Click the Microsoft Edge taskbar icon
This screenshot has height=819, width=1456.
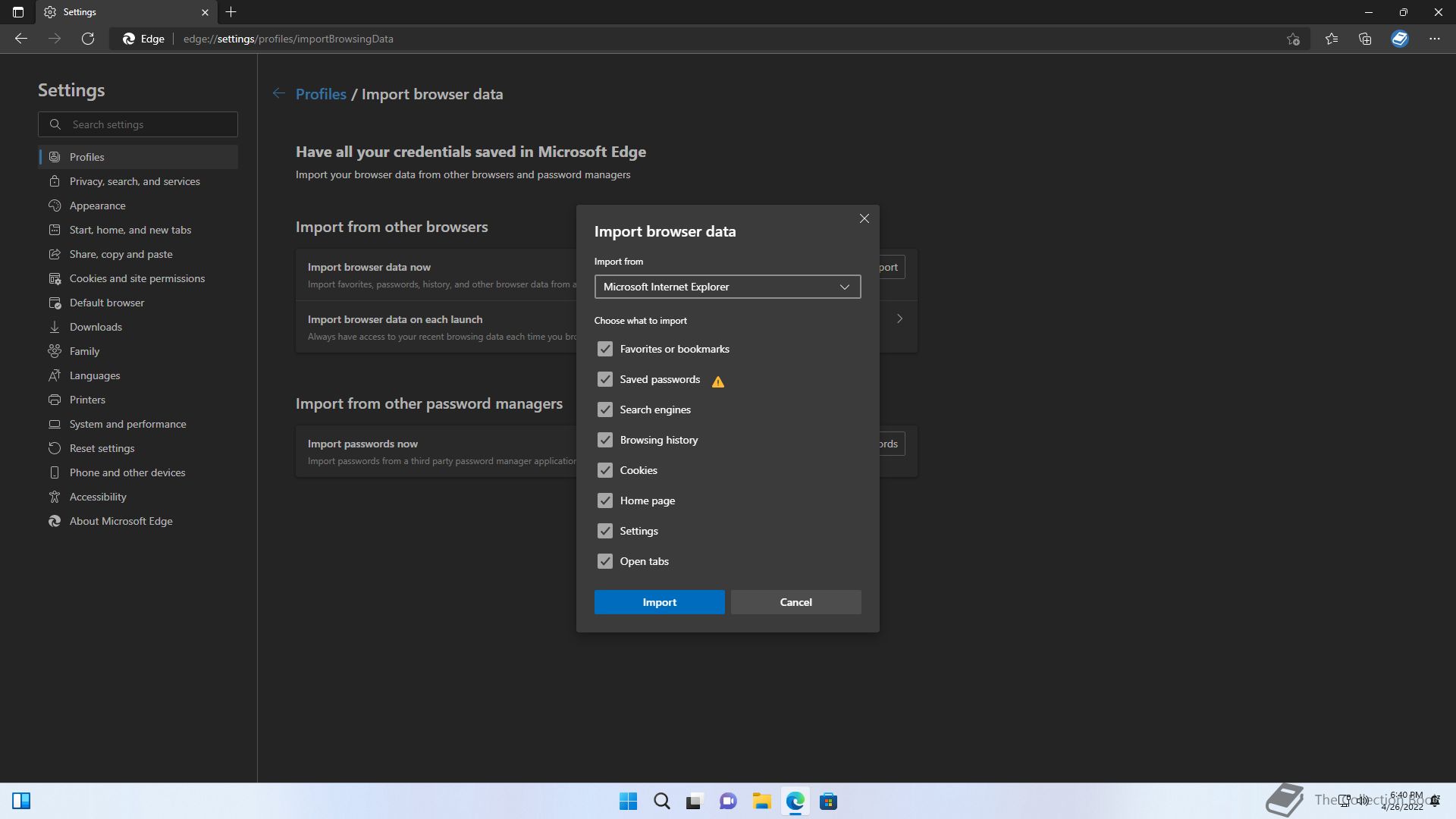pyautogui.click(x=795, y=801)
